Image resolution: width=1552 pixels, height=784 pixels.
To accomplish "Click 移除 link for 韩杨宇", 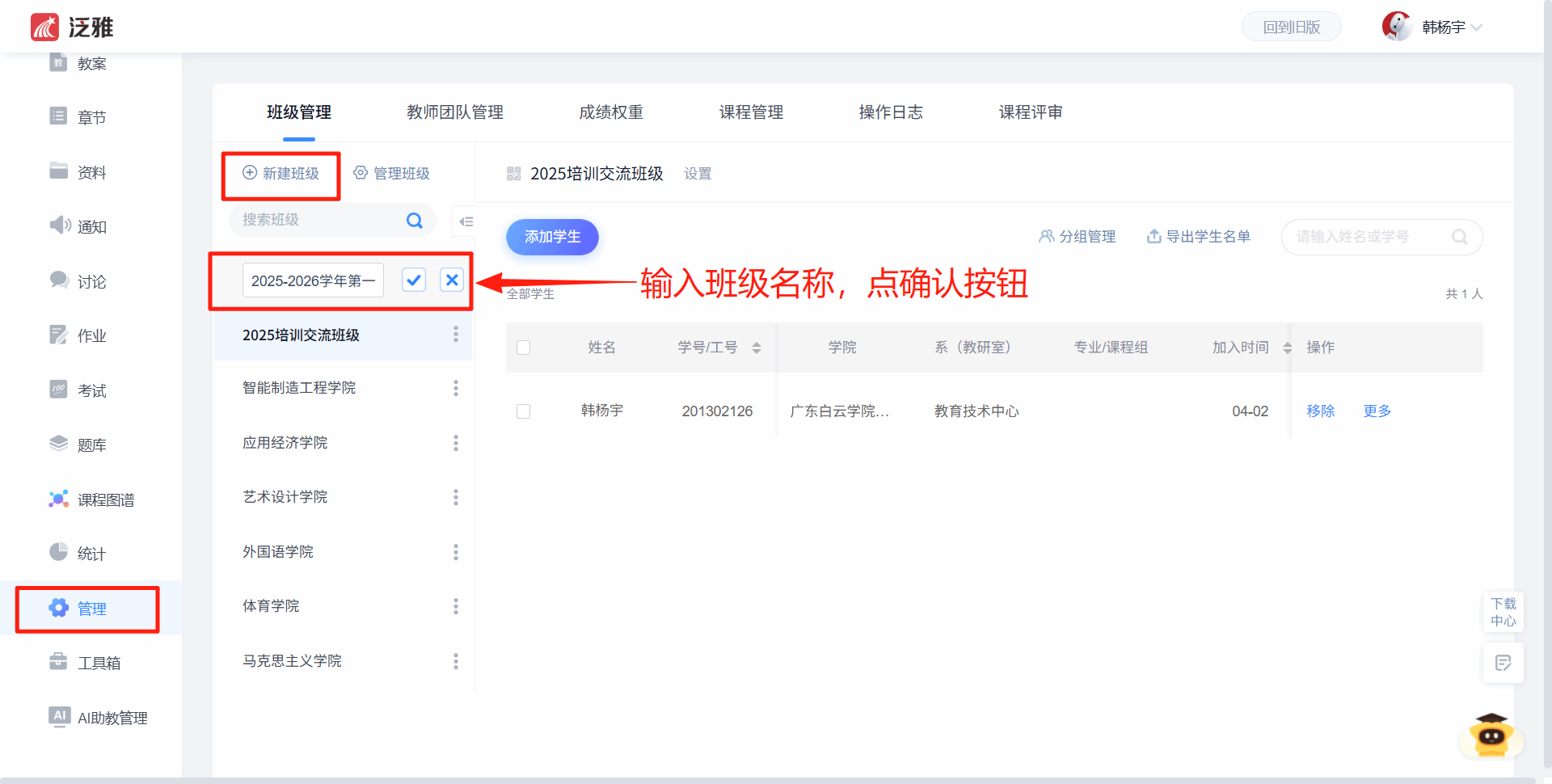I will pyautogui.click(x=1320, y=411).
